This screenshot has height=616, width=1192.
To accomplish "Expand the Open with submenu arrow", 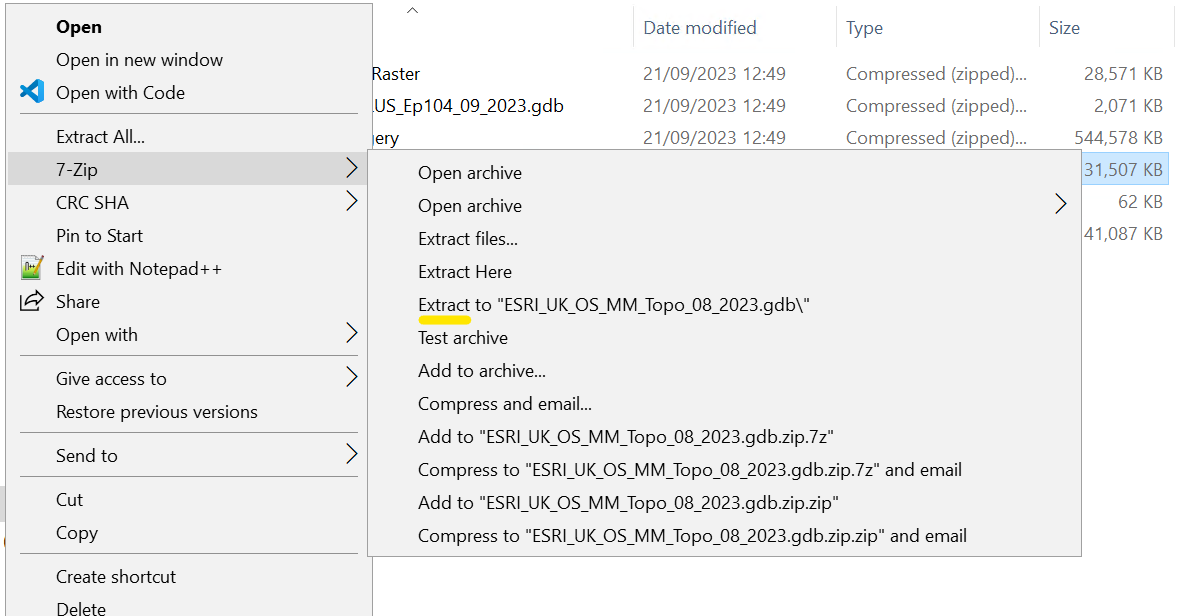I will pos(351,334).
